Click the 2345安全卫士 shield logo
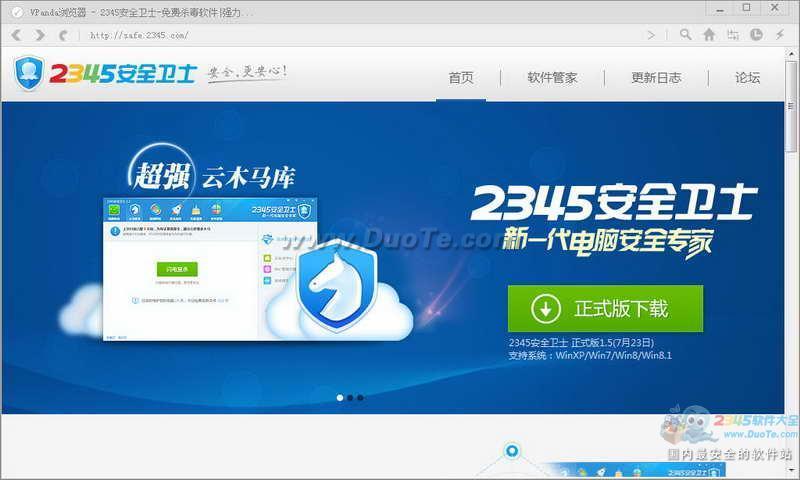 coord(29,73)
